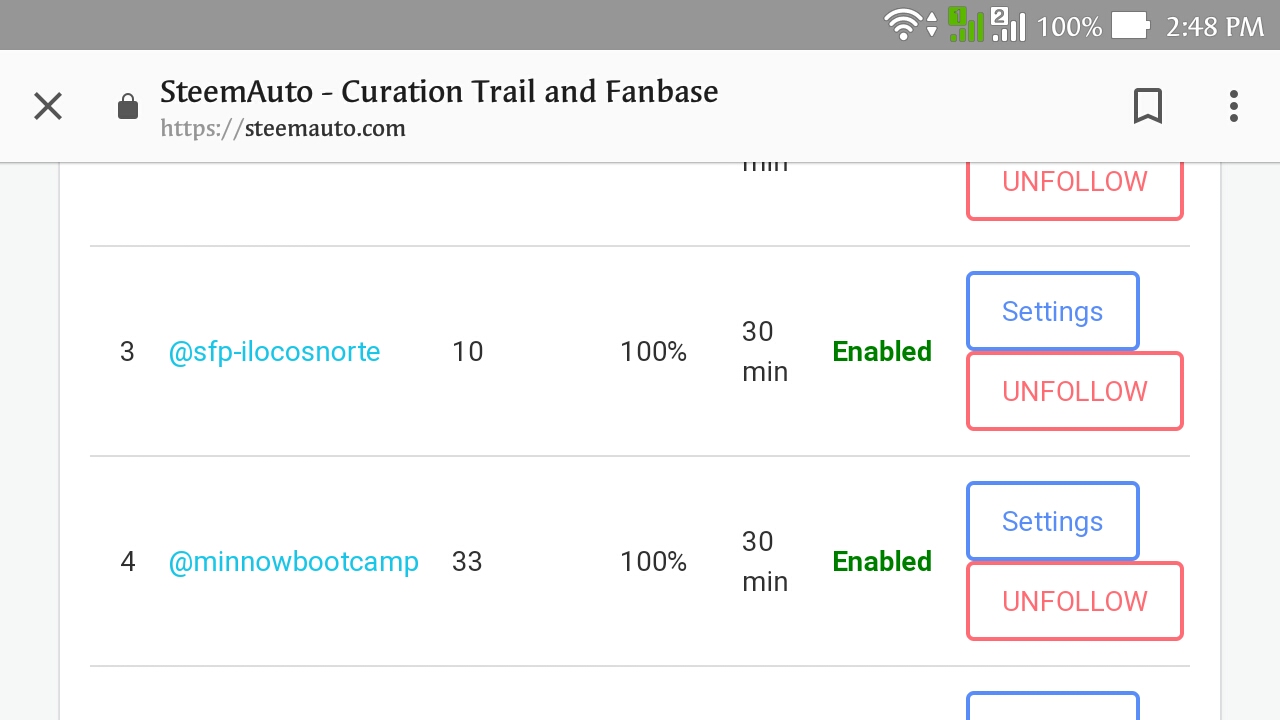Tap the SIM 2 signal icon
The image size is (1280, 720).
[x=1008, y=25]
